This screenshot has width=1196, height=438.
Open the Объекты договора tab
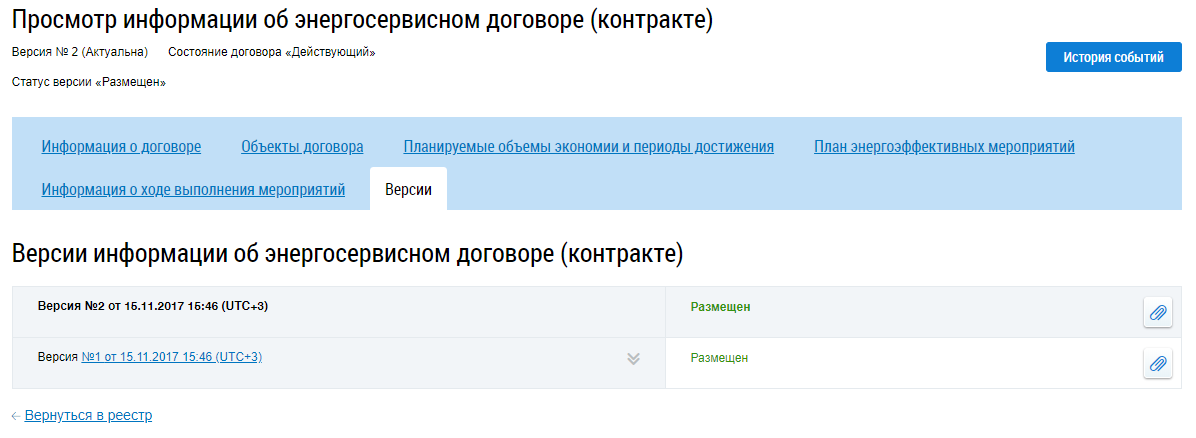tap(302, 147)
